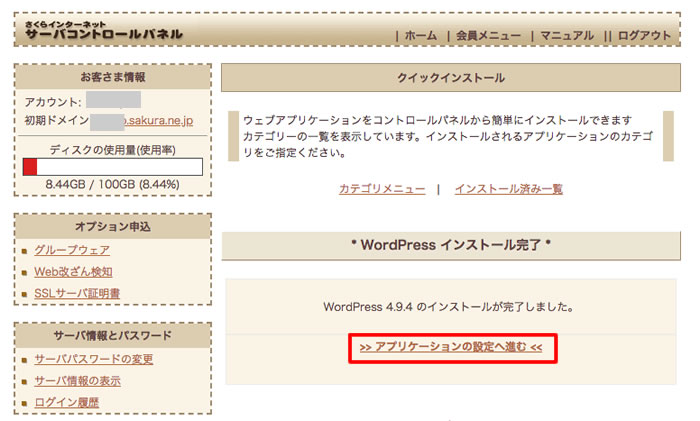Click the クイックインストール title bar
This screenshot has height=421, width=700.
click(450, 78)
